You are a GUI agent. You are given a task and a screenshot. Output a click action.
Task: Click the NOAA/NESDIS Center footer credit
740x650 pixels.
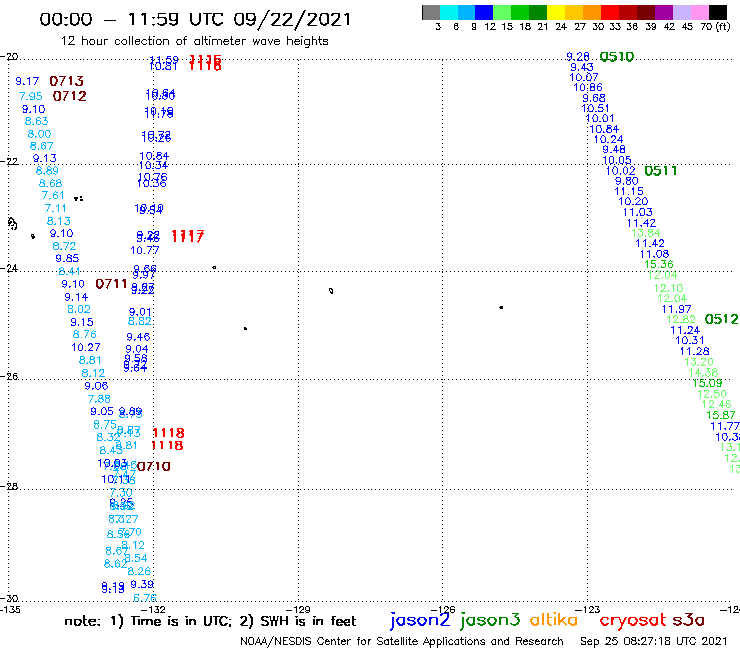click(402, 641)
